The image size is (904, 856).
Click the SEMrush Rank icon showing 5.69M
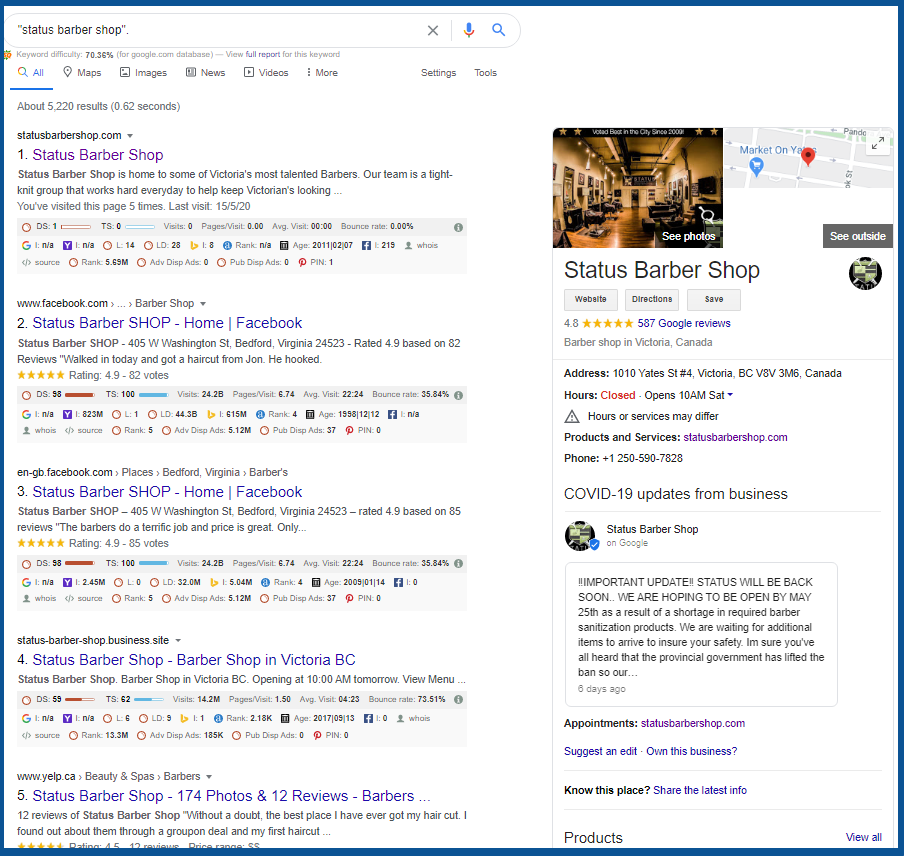click(73, 262)
